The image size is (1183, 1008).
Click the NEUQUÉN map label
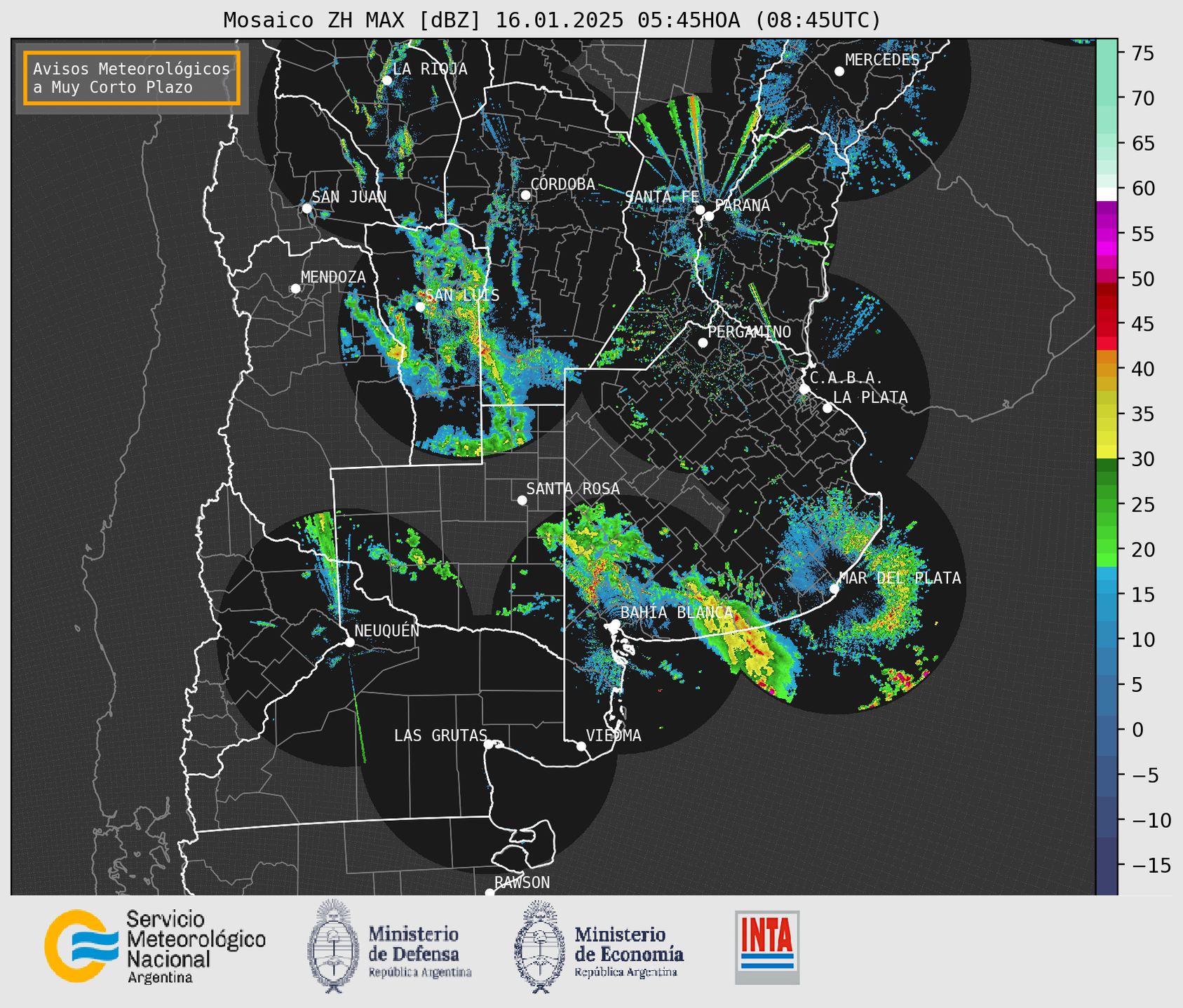coord(386,630)
